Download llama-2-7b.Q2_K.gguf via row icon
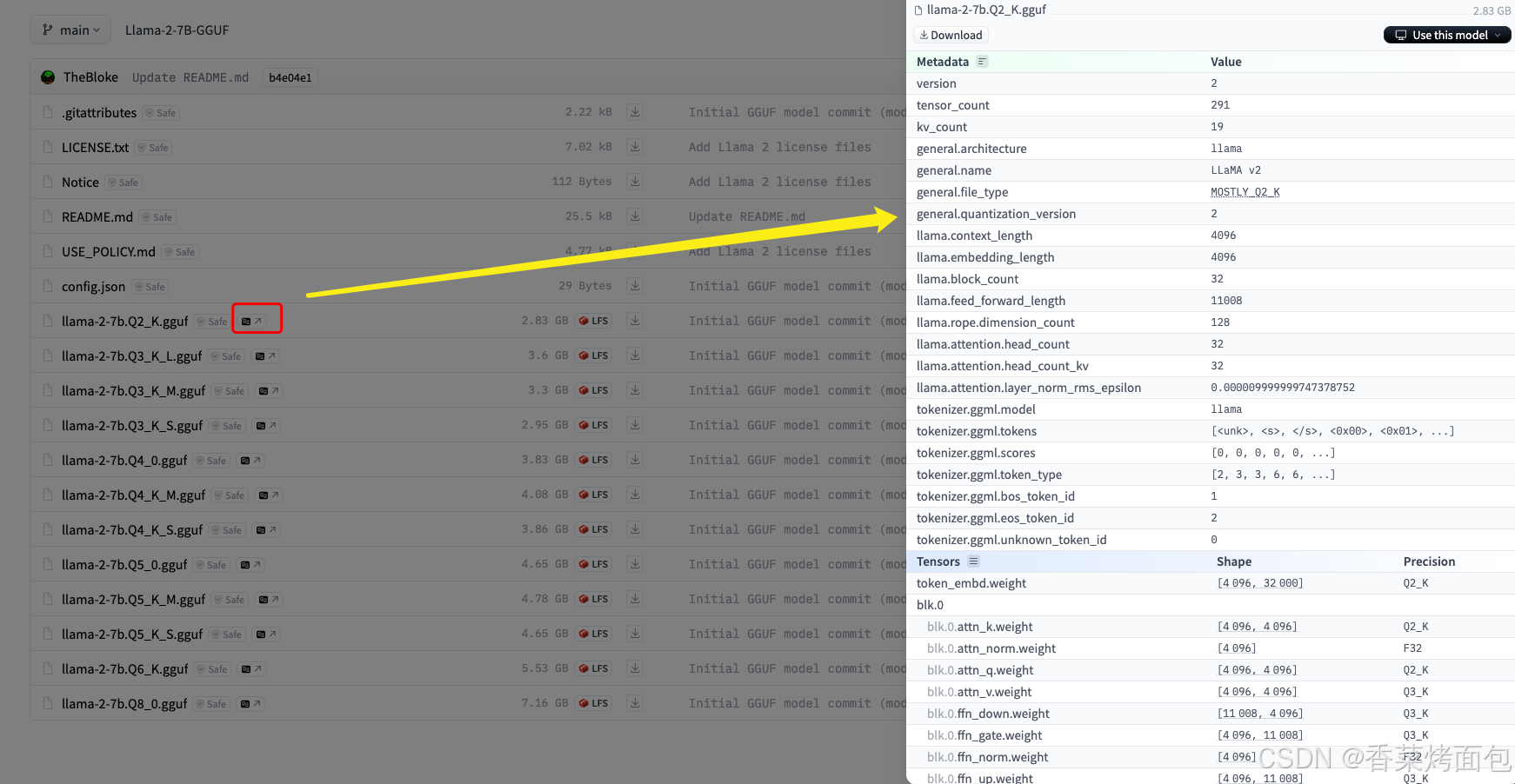The width and height of the screenshot is (1515, 784). pyautogui.click(x=636, y=321)
